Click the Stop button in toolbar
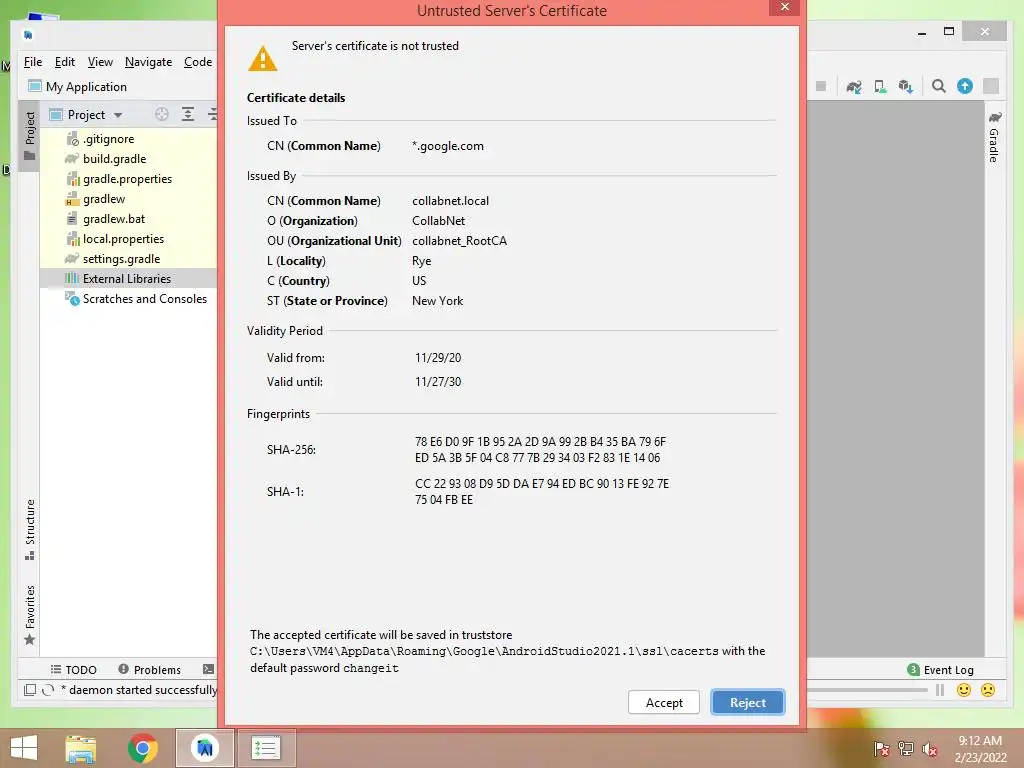This screenshot has height=768, width=1024. point(821,86)
